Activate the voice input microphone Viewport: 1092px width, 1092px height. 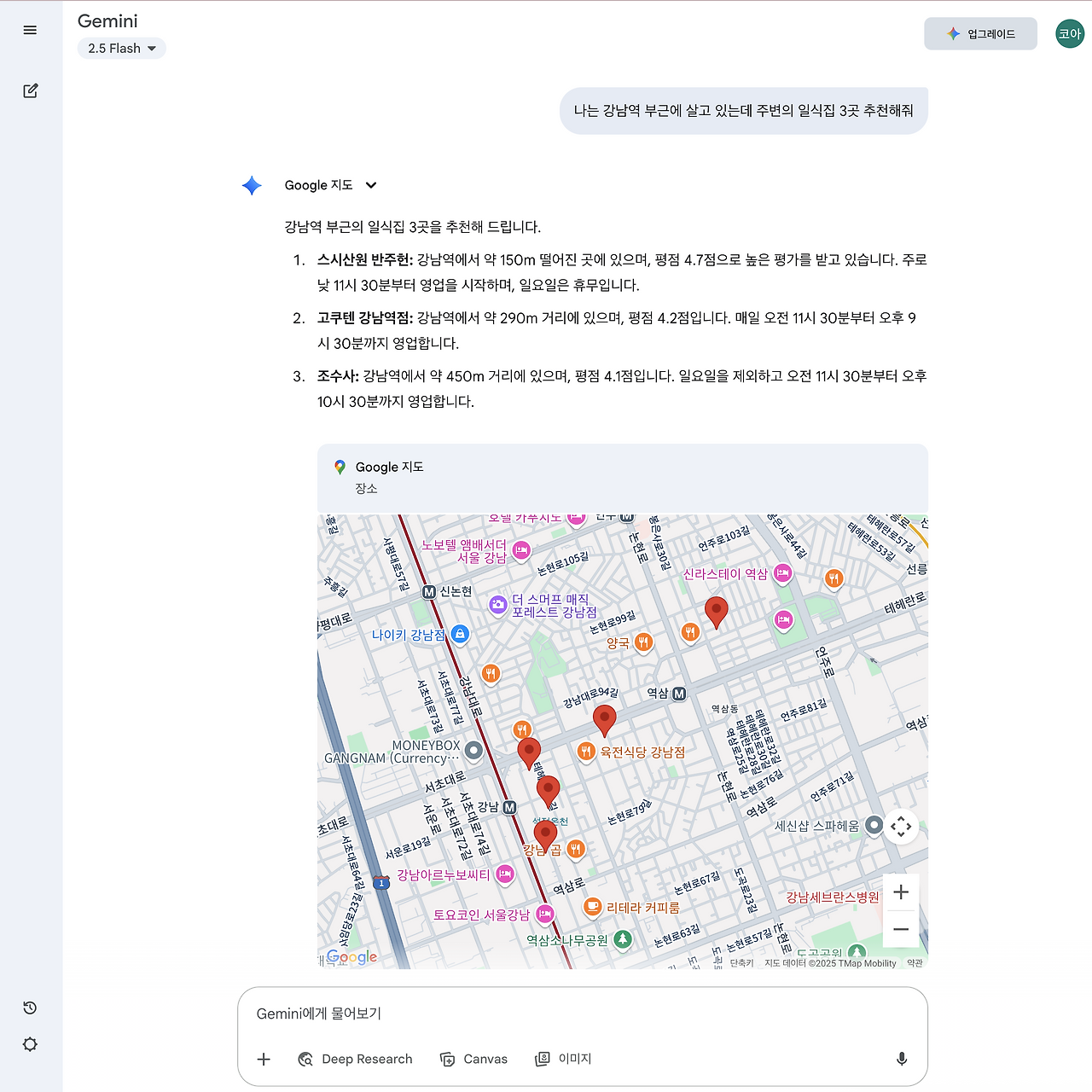902,1059
